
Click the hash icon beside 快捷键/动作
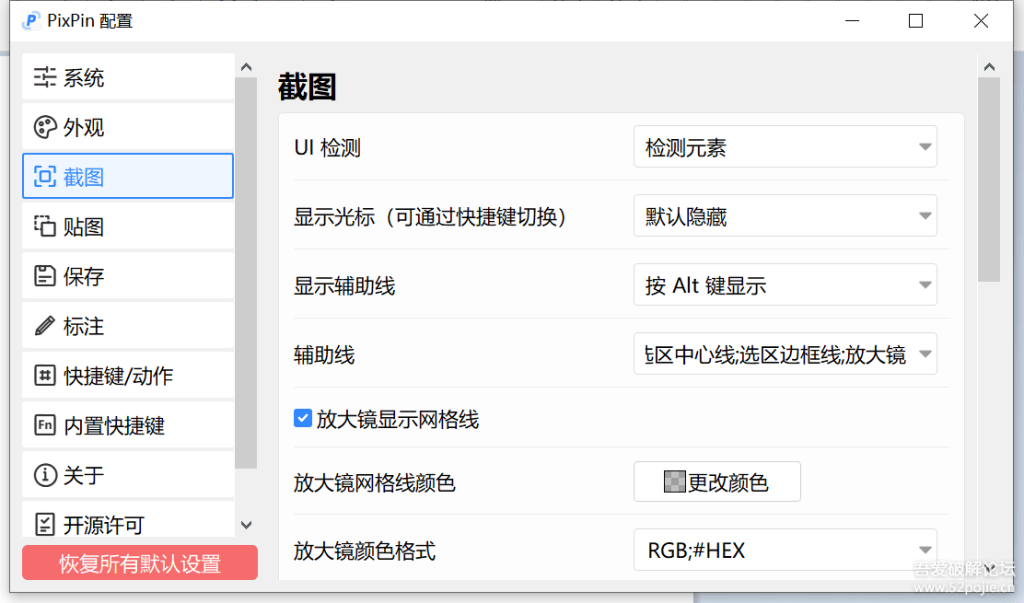pyautogui.click(x=45, y=376)
